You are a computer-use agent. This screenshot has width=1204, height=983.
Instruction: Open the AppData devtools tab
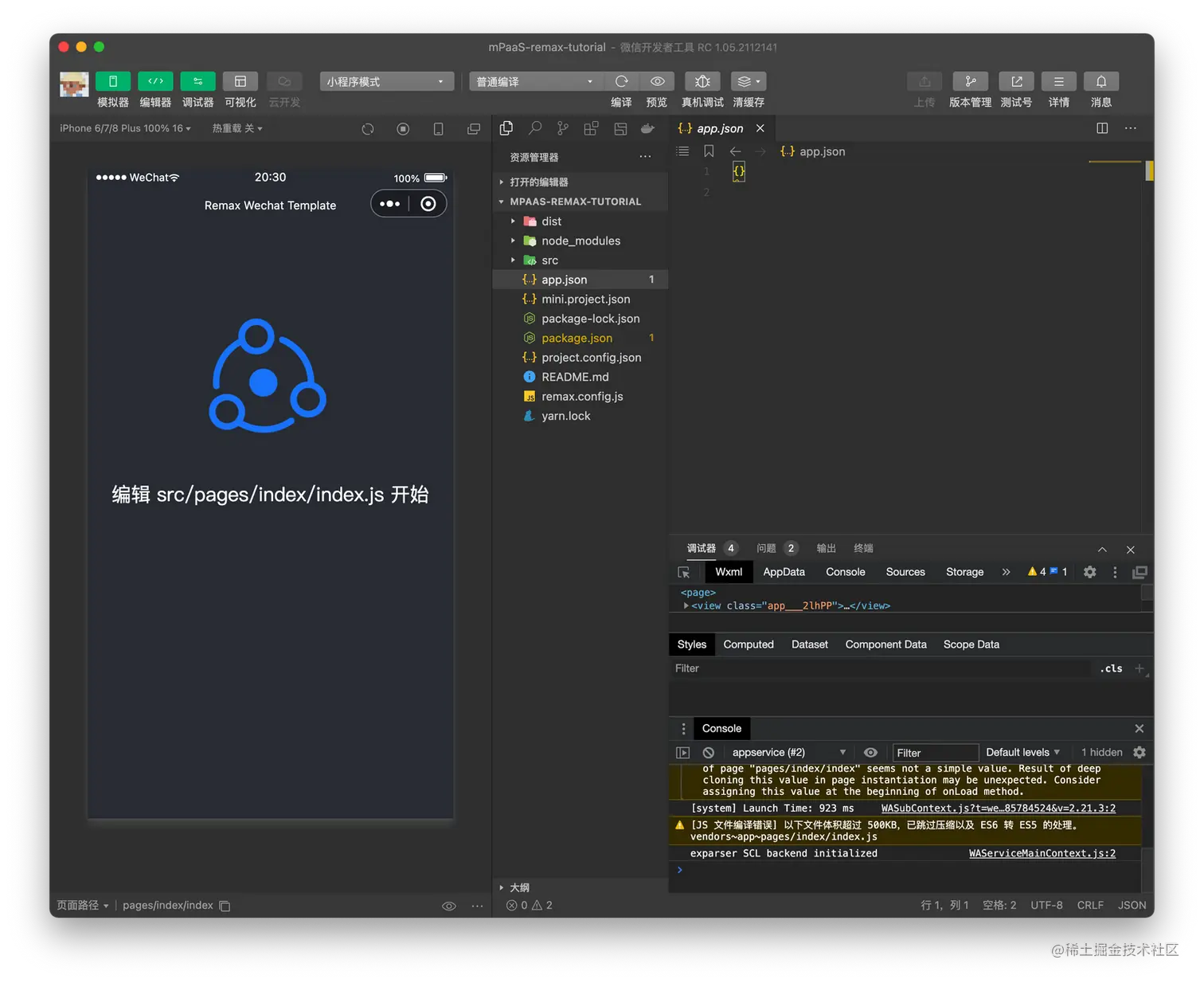pos(784,572)
